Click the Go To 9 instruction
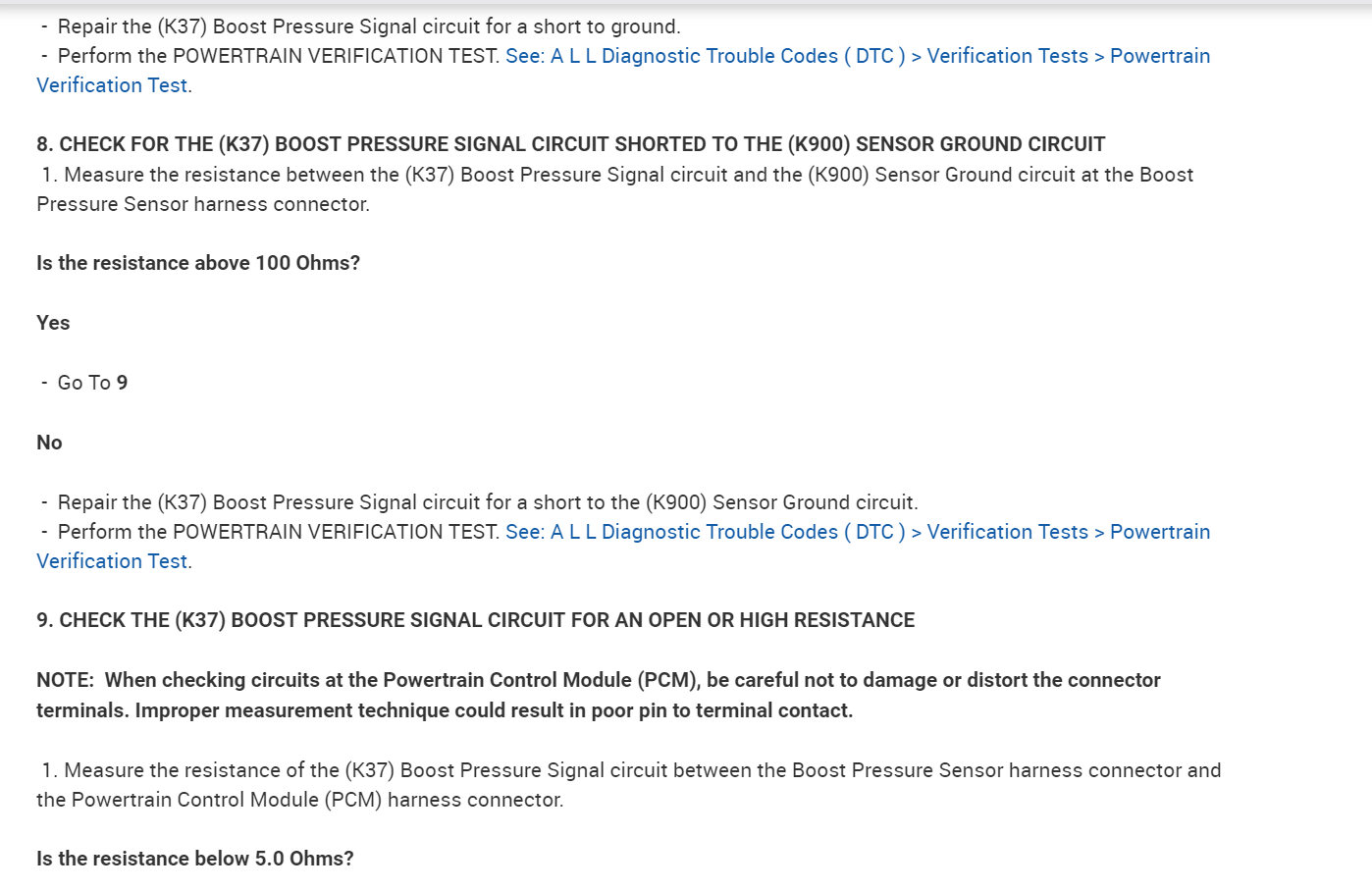Viewport: 1372px width, 890px height. 92,383
